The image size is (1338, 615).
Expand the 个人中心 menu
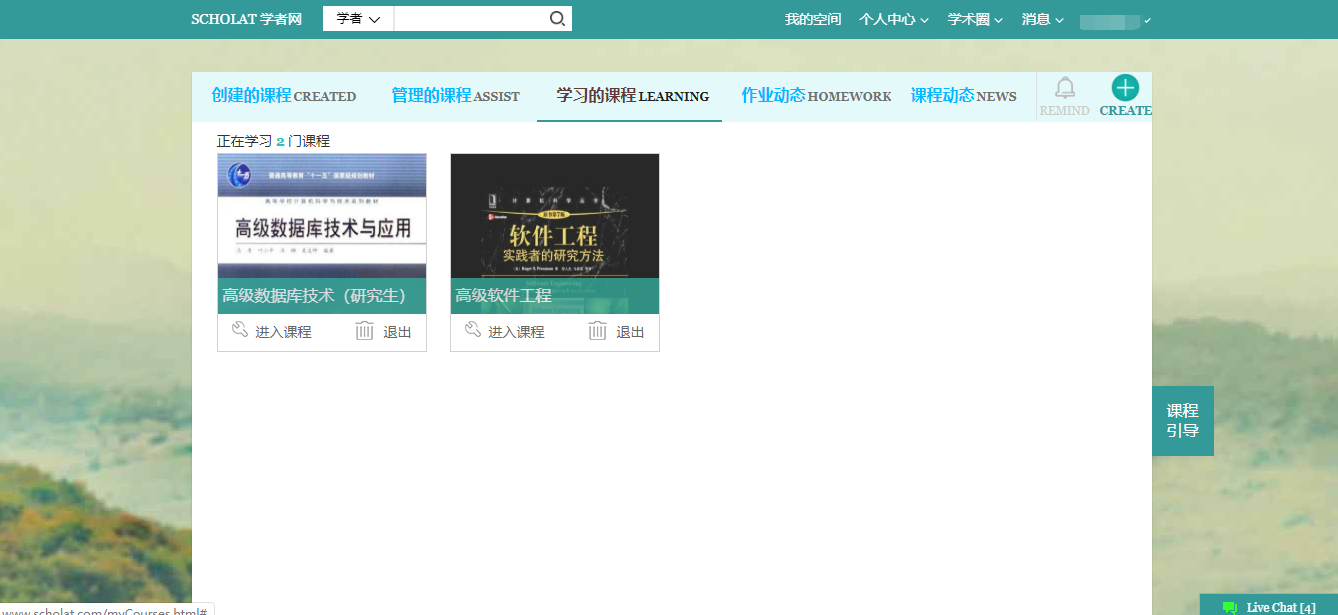893,19
